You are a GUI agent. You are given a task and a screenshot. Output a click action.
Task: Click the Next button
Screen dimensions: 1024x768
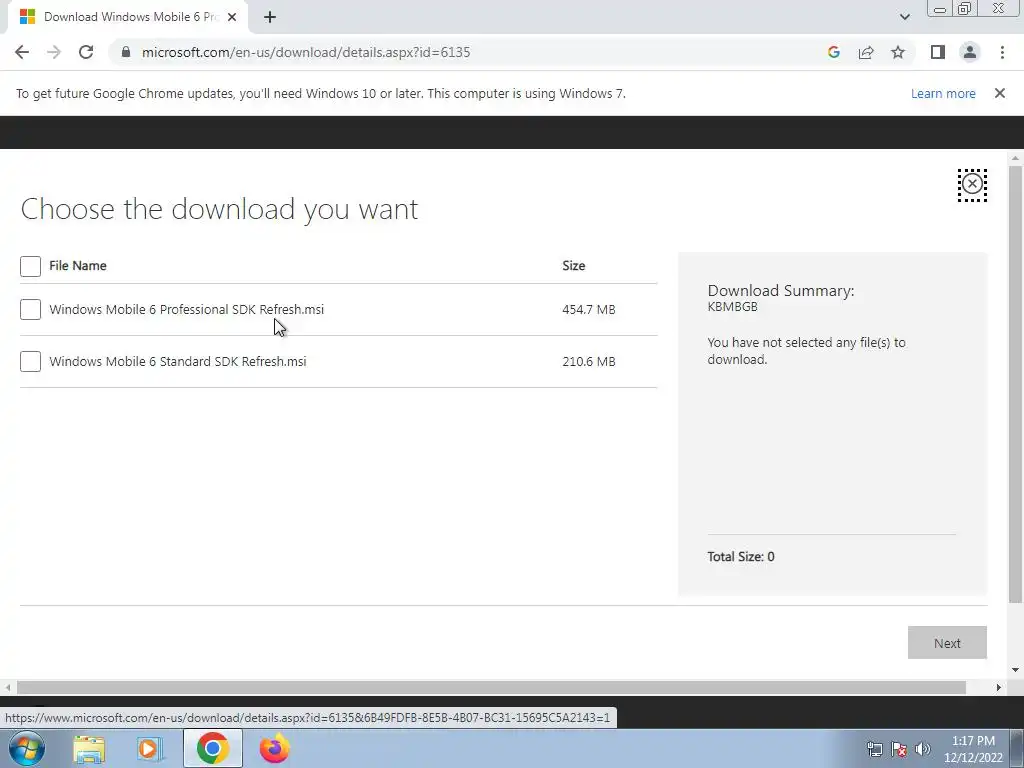tap(947, 643)
